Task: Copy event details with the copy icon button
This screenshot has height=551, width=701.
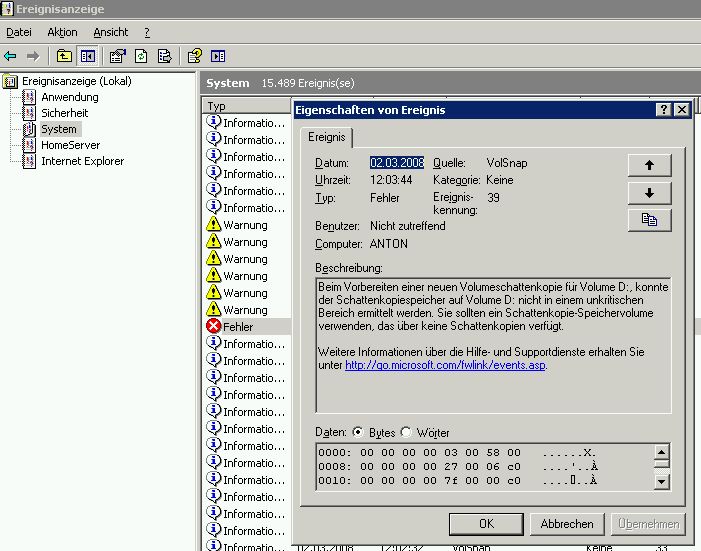Action: pyautogui.click(x=649, y=220)
